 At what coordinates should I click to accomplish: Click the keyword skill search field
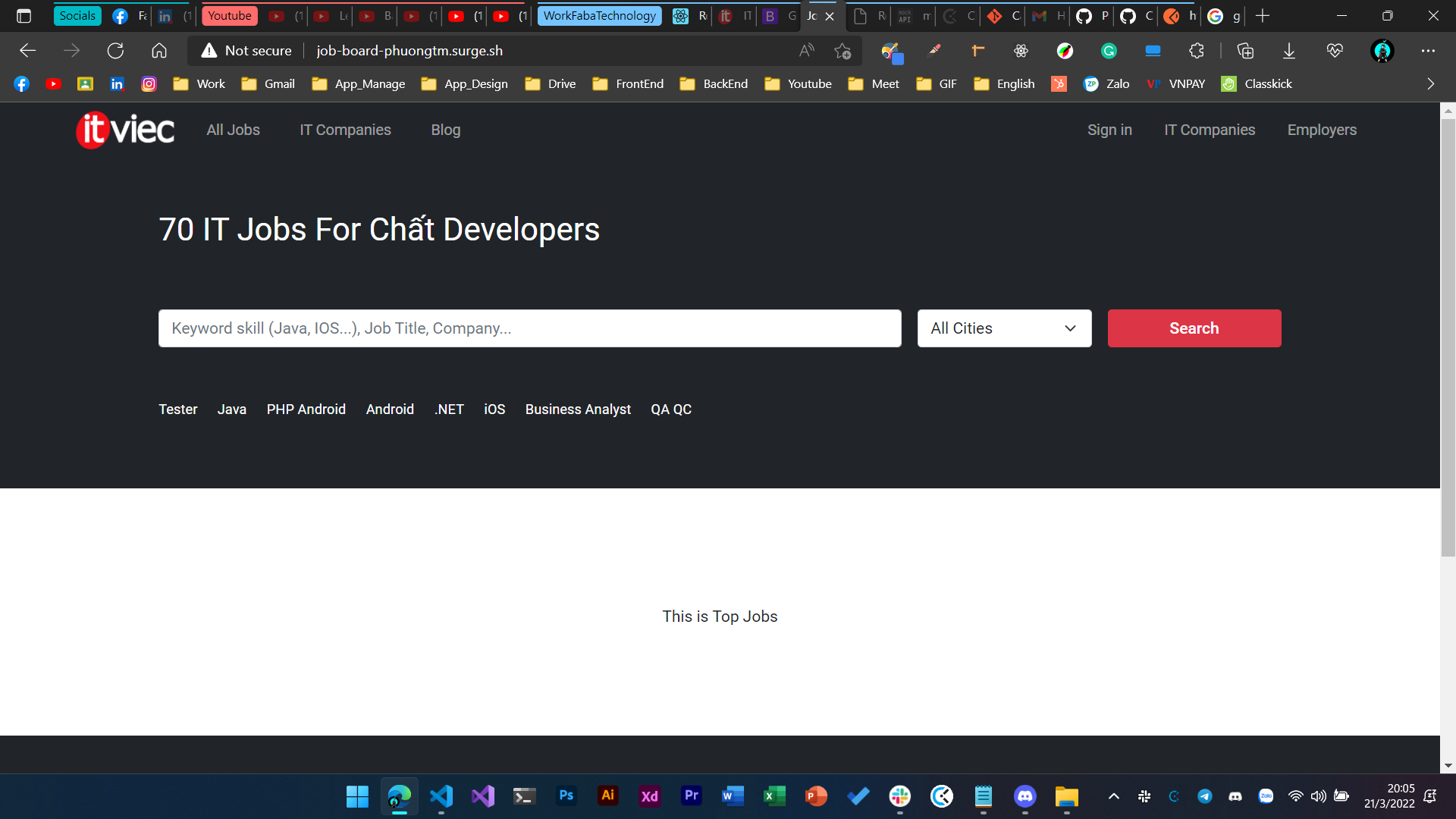[x=529, y=328]
